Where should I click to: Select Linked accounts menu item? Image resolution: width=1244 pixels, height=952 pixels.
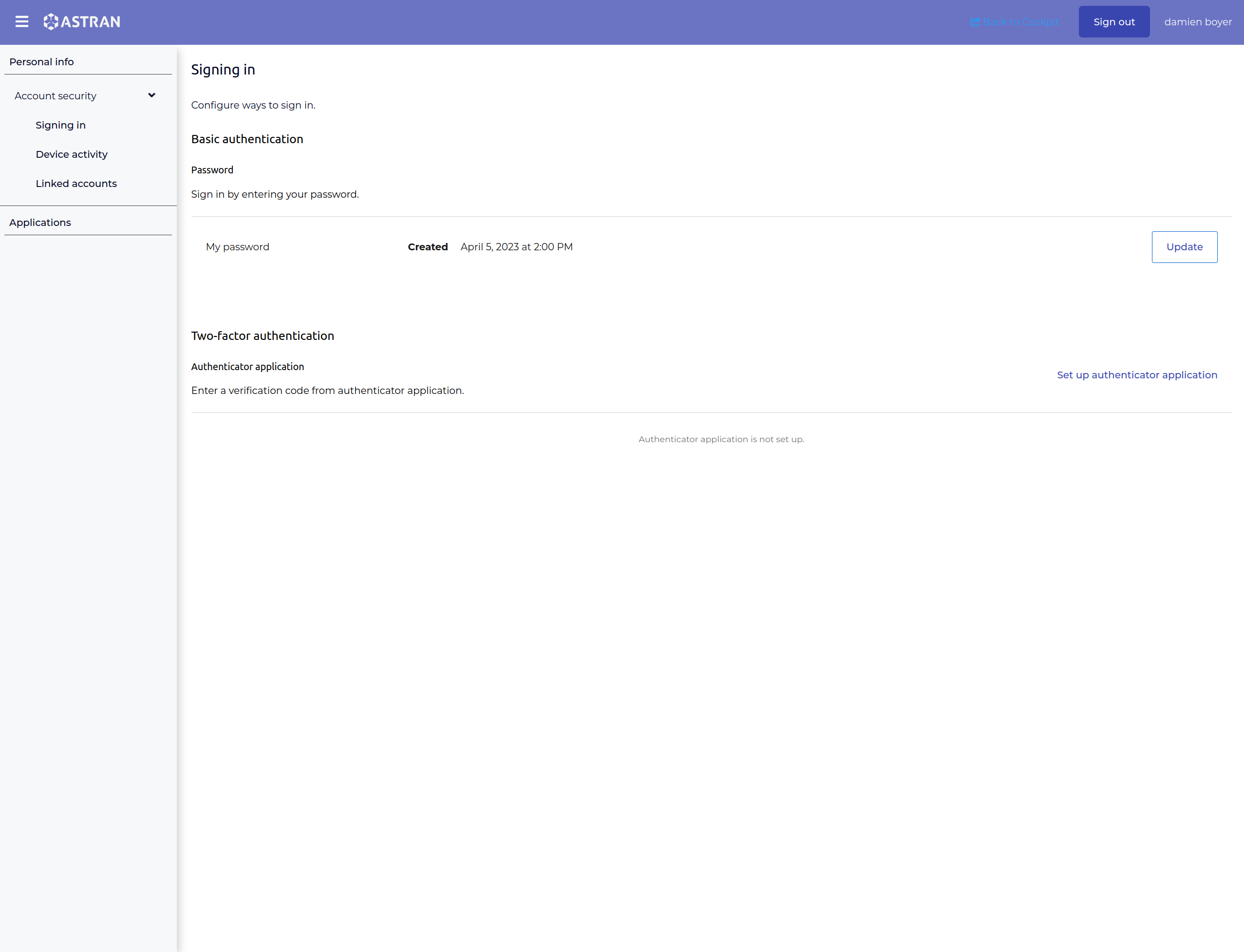(75, 182)
